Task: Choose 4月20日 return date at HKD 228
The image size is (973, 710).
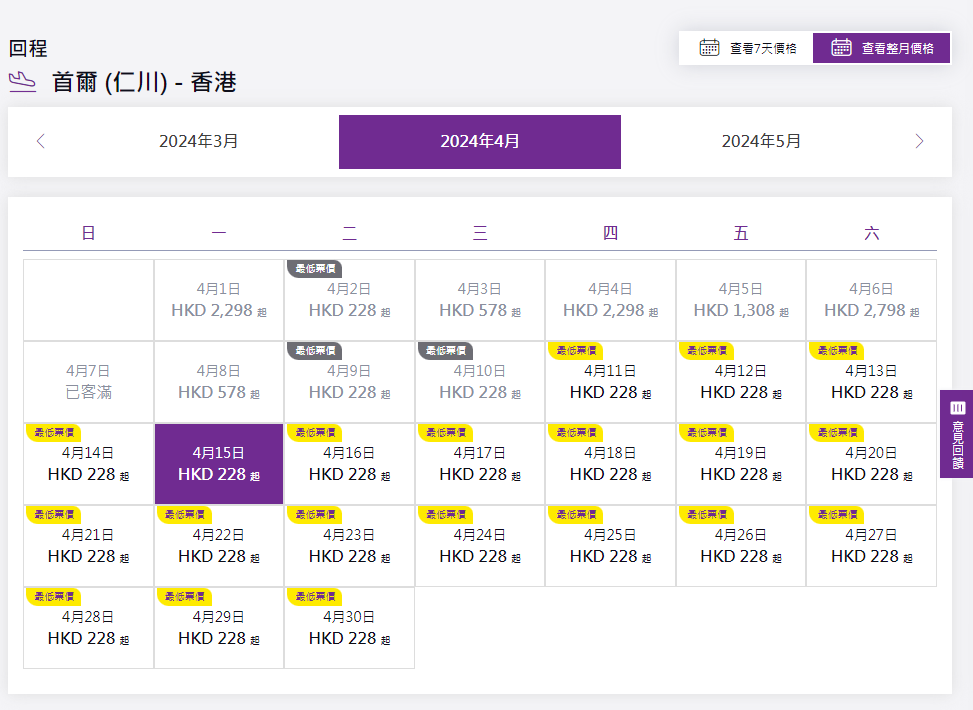Action: (871, 464)
